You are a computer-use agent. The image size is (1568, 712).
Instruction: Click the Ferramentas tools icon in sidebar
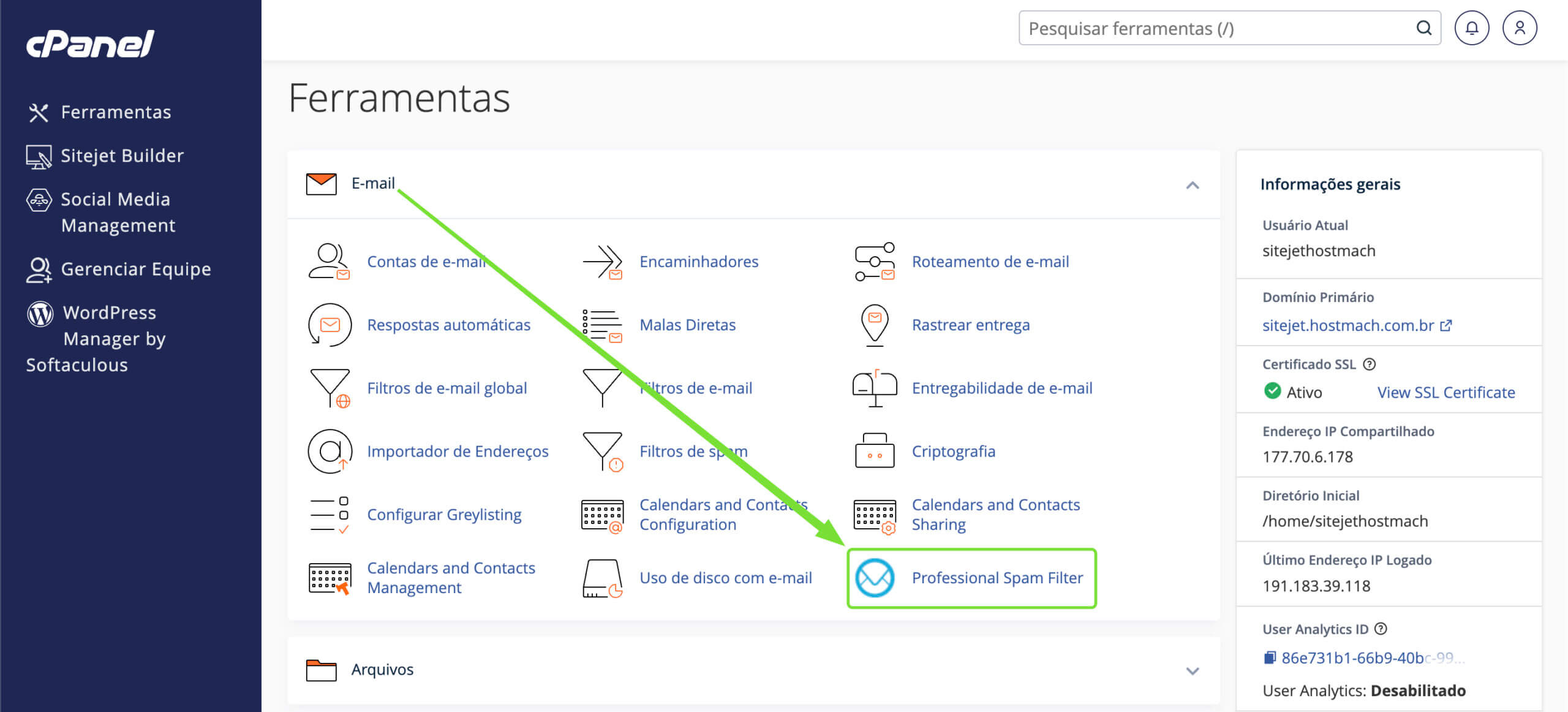39,113
